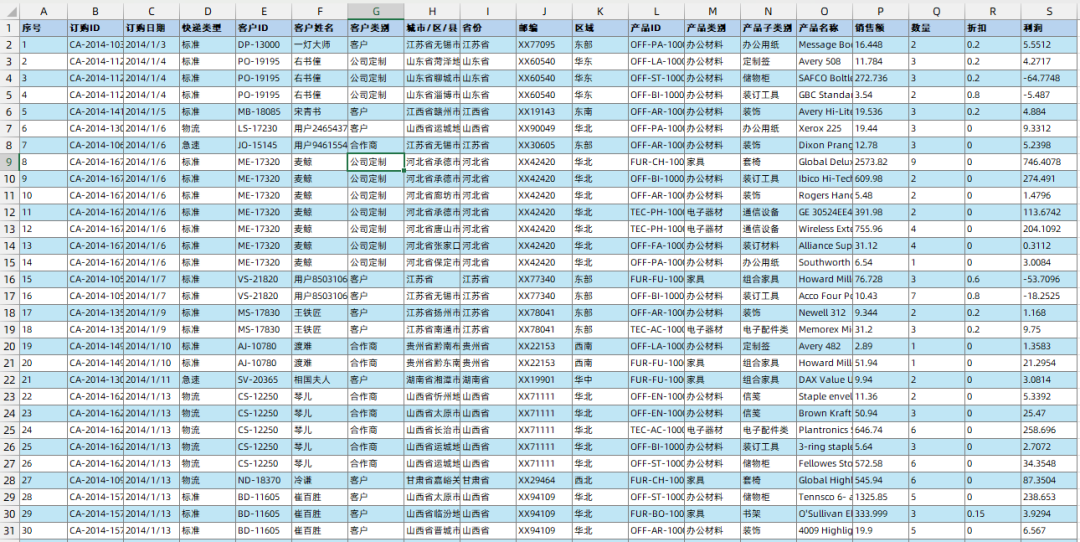
Task: Click customer name cell 冷谦
Action: point(320,480)
